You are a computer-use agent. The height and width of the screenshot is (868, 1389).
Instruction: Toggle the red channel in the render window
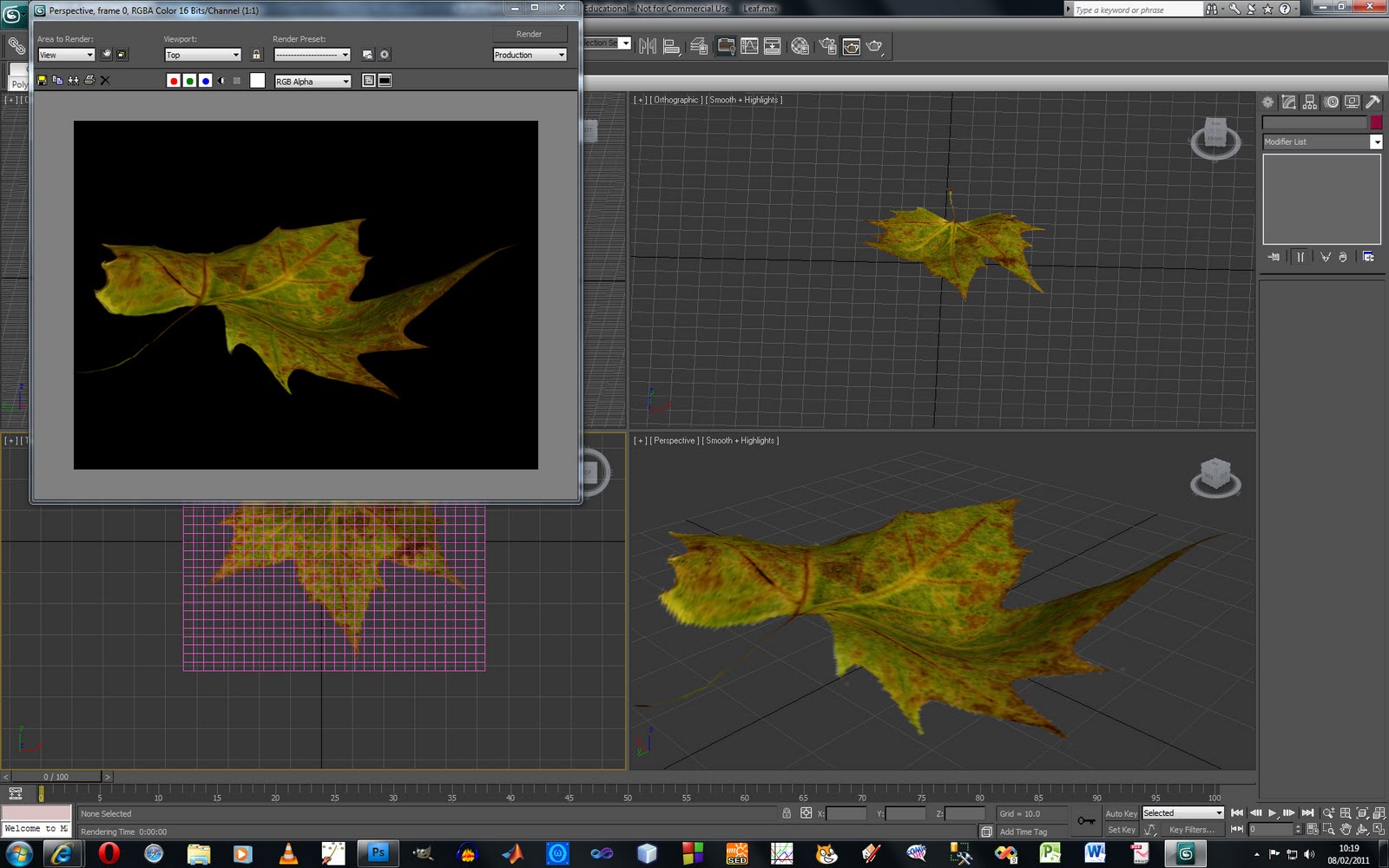tap(174, 80)
